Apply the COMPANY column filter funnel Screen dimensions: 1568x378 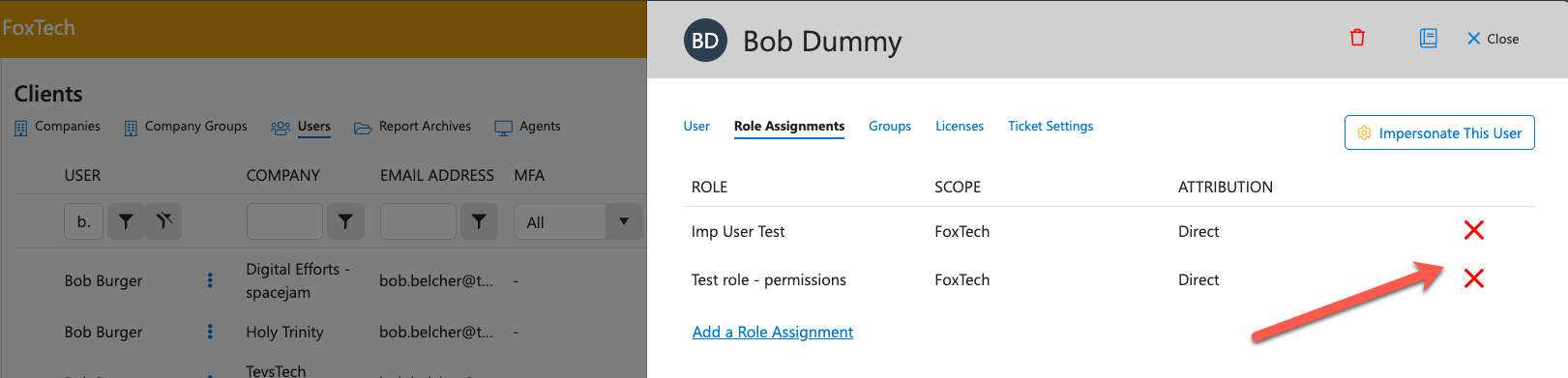point(345,221)
